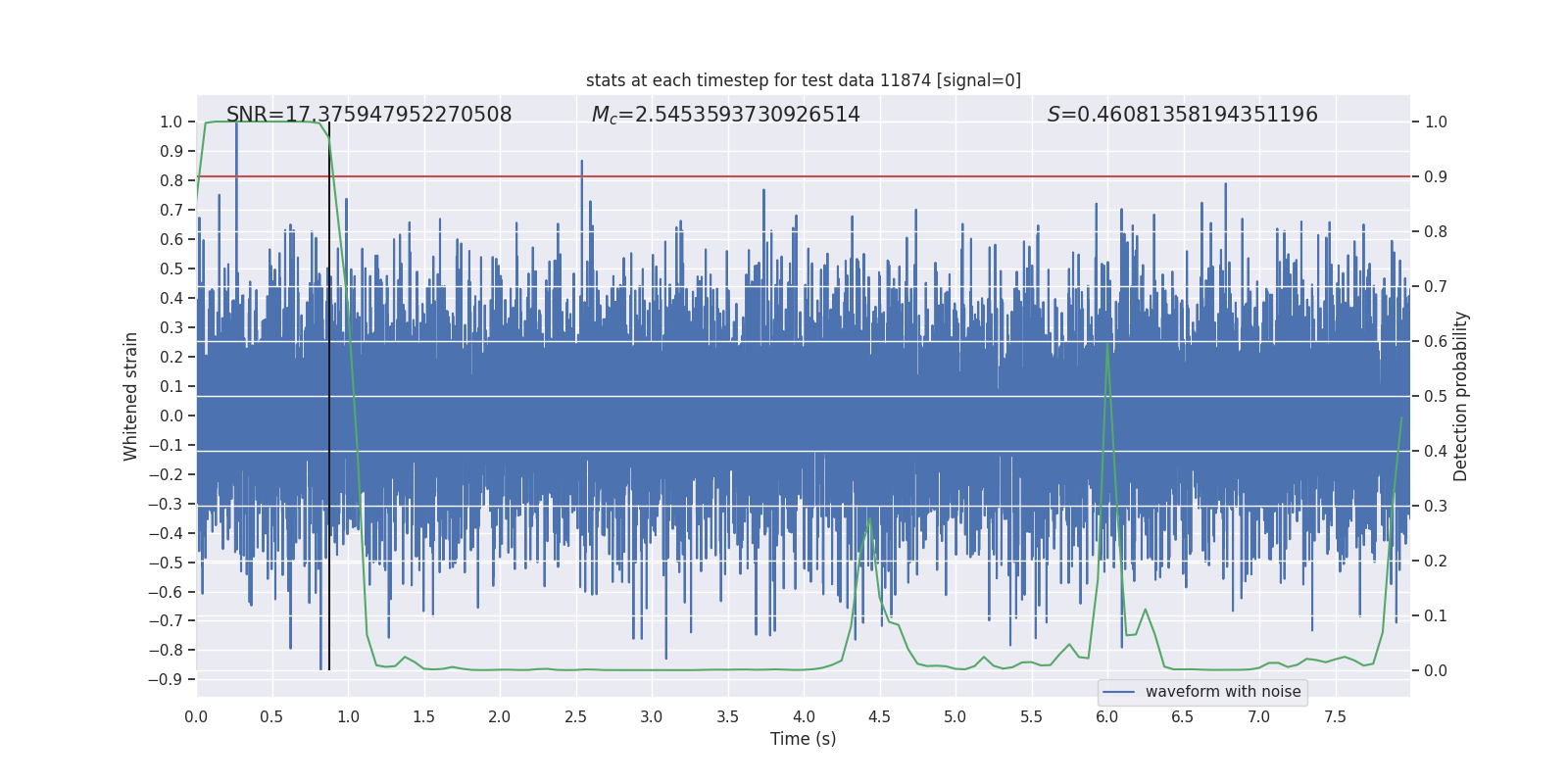Click the −0.9 tick on whitened strain axis
Screen dimensions: 1568x784
[167, 680]
